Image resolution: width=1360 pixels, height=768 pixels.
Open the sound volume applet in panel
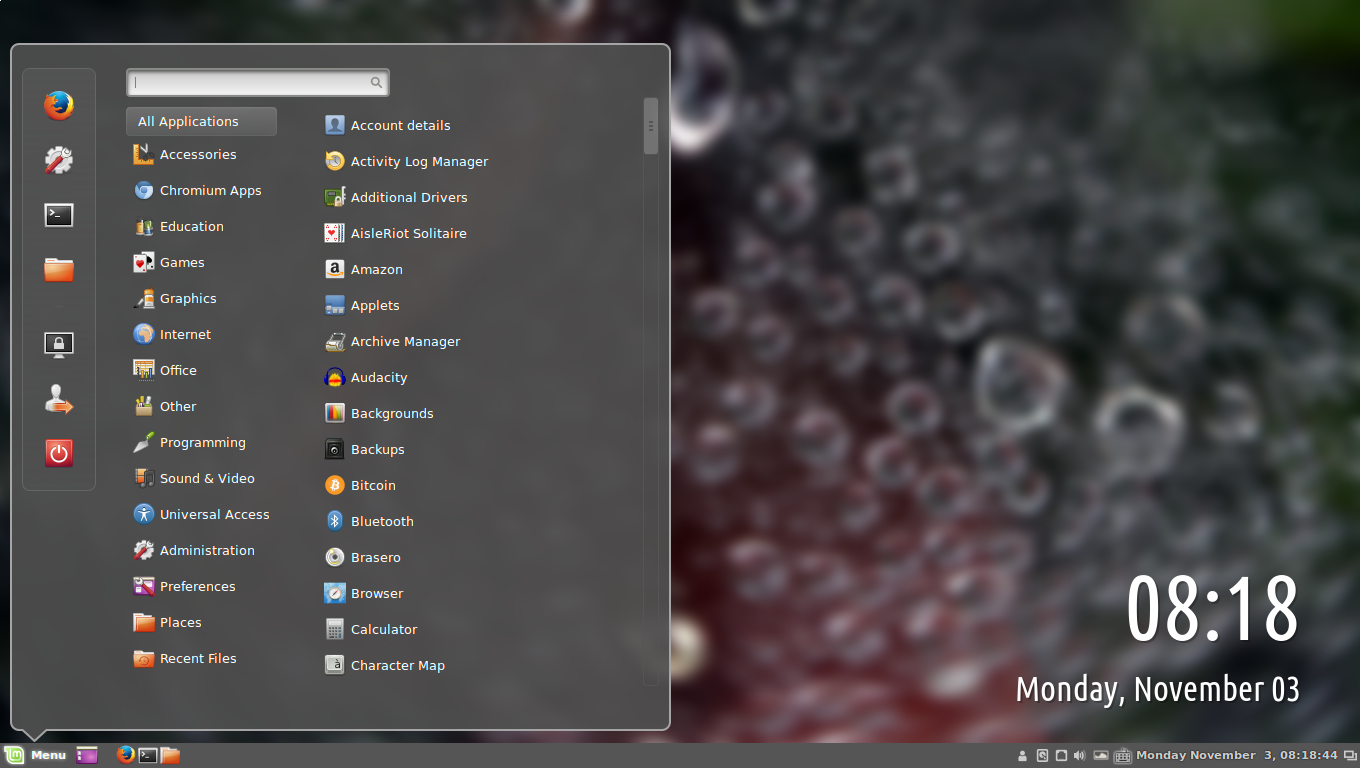pos(1079,756)
